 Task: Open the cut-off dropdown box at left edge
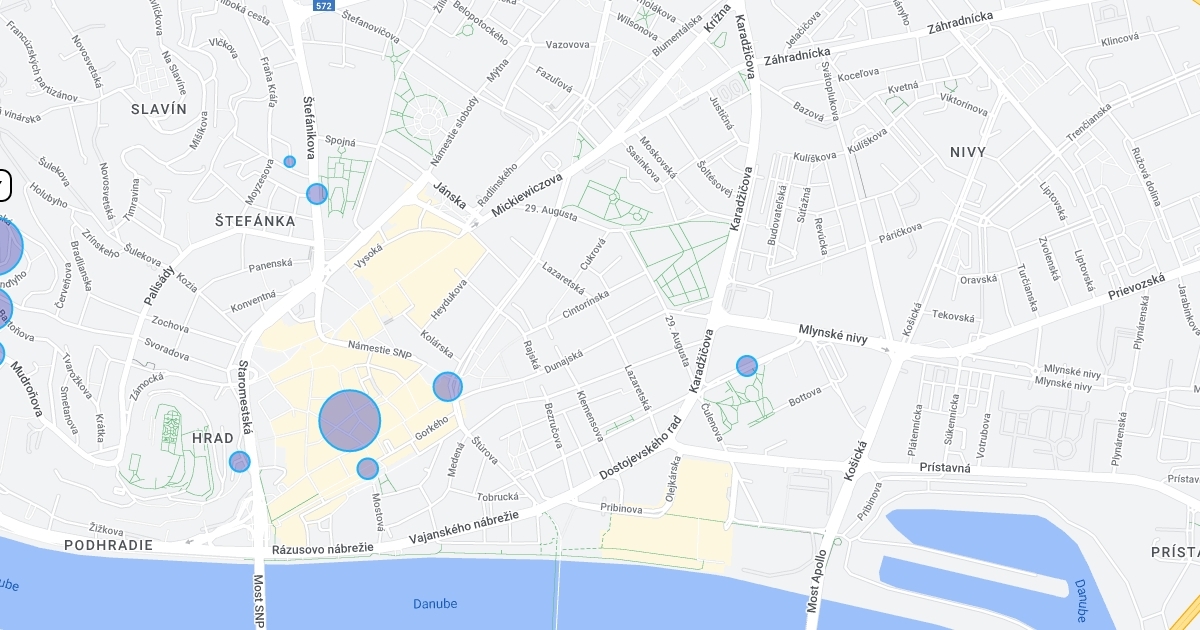pyautogui.click(x=4, y=184)
